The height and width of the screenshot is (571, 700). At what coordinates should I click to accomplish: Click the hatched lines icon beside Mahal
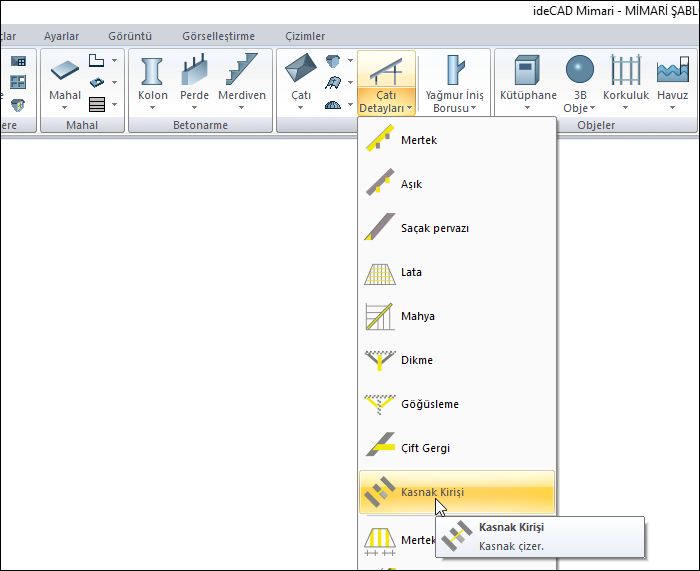(x=97, y=104)
